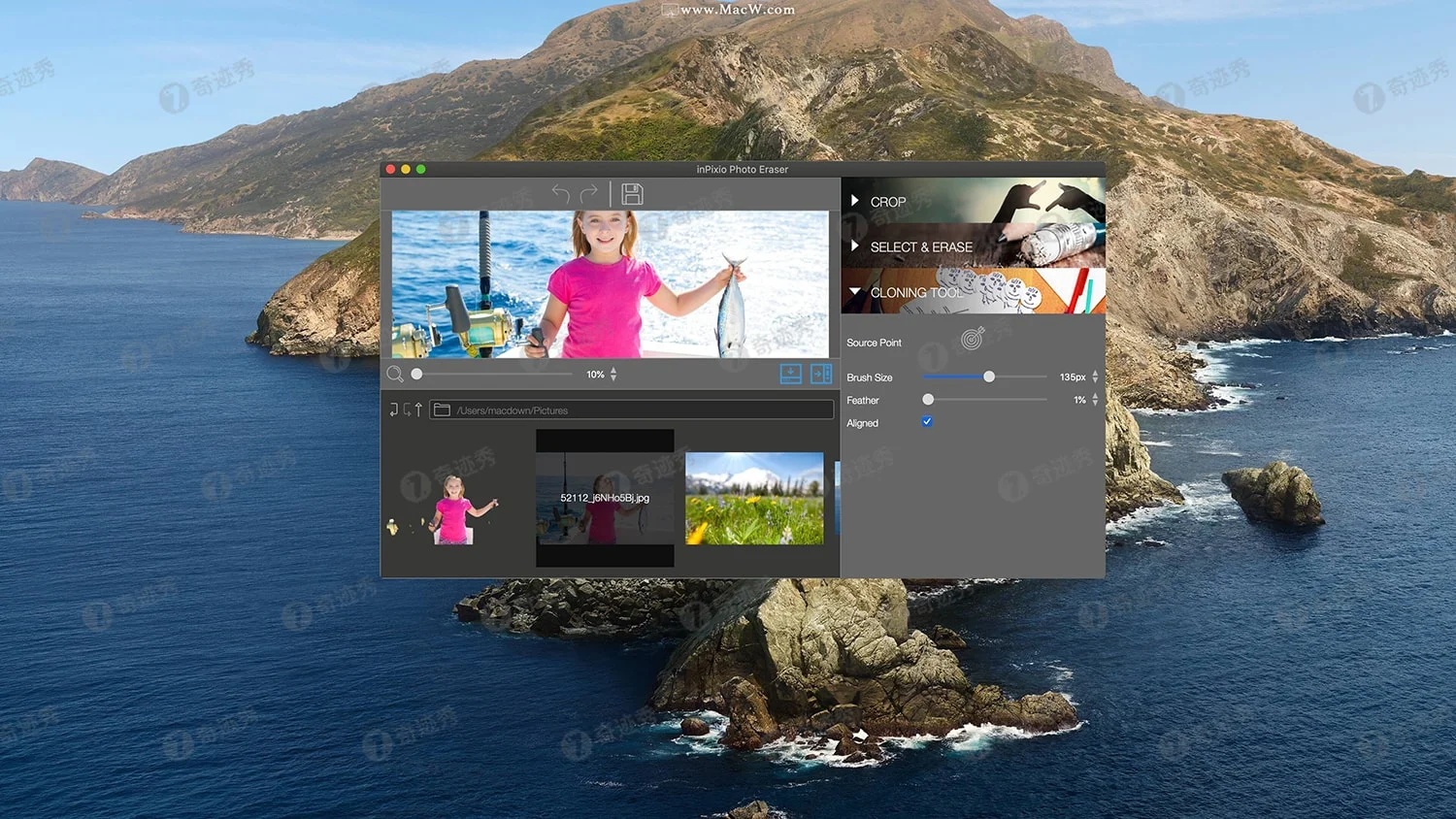Select the magnifier zoom icon
Image resolution: width=1456 pixels, height=819 pixels.
point(394,374)
